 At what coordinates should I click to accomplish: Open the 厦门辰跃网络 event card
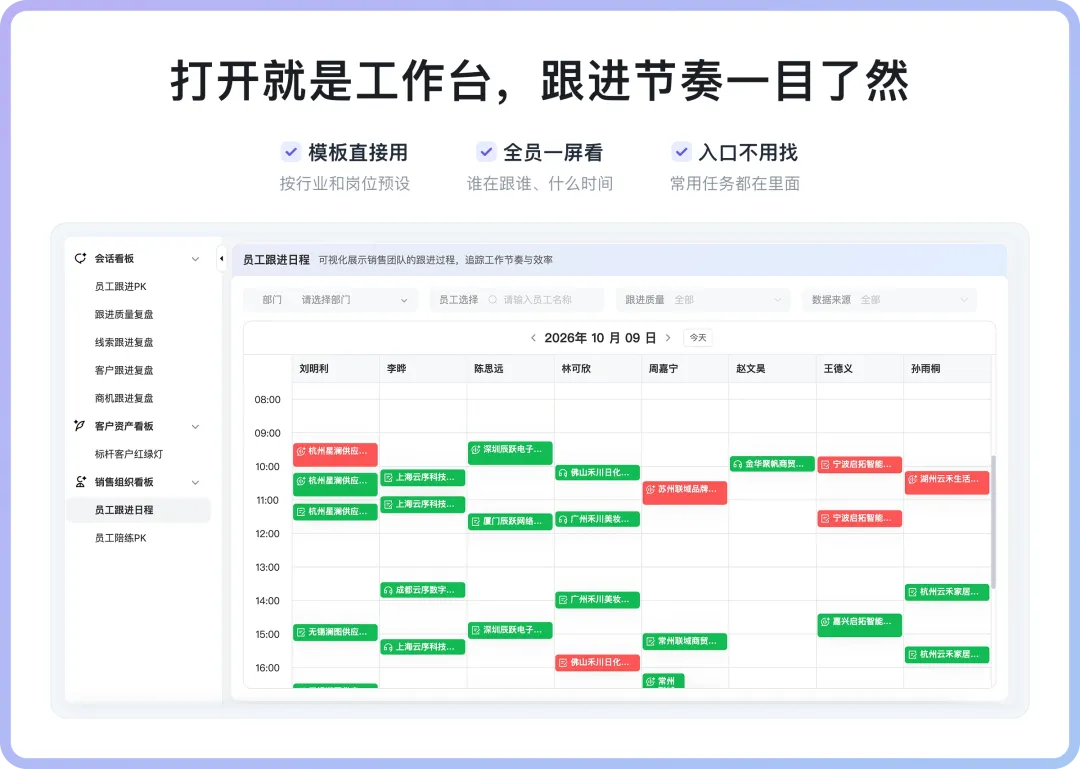510,522
